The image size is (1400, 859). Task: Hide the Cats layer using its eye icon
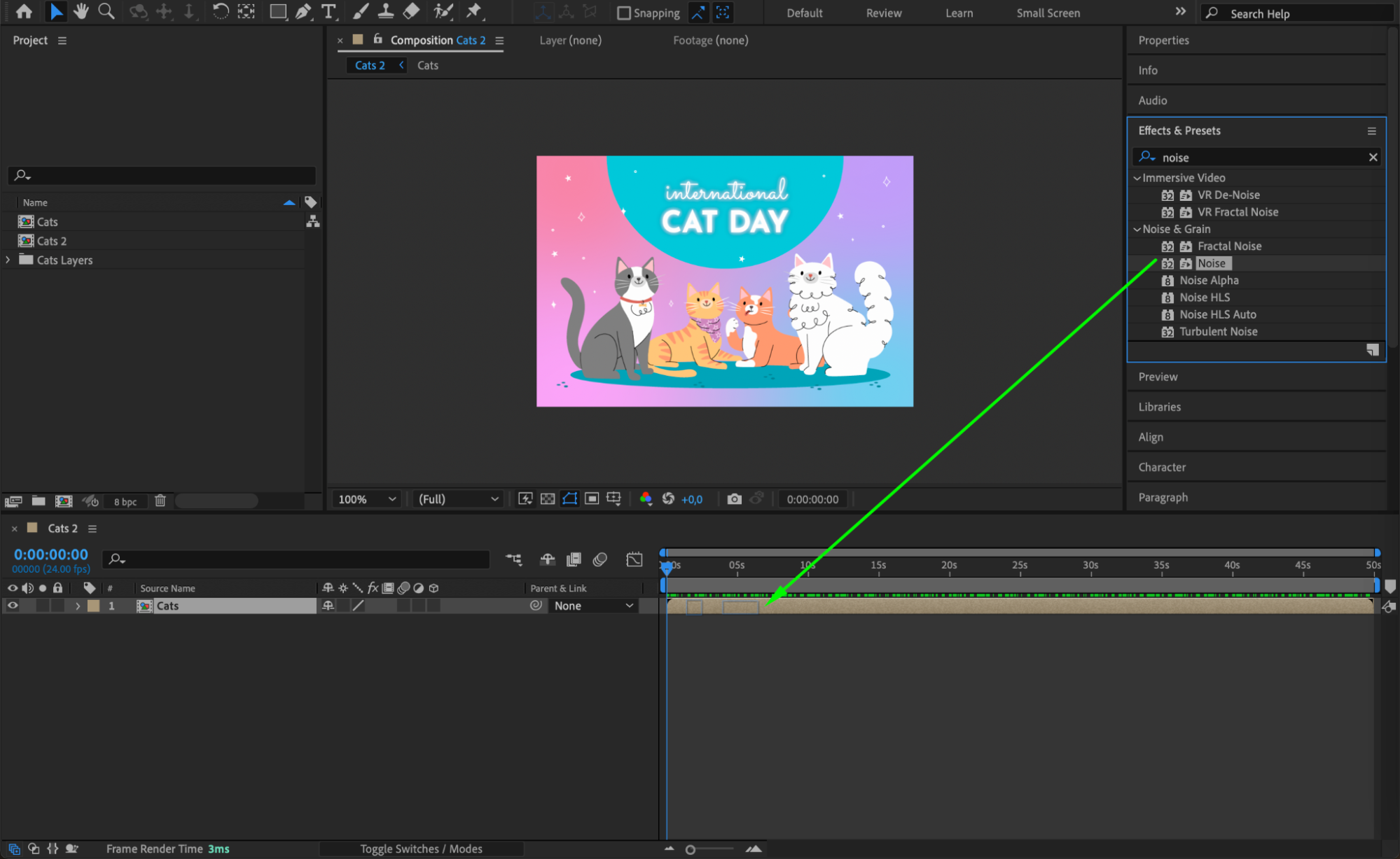[x=13, y=606]
